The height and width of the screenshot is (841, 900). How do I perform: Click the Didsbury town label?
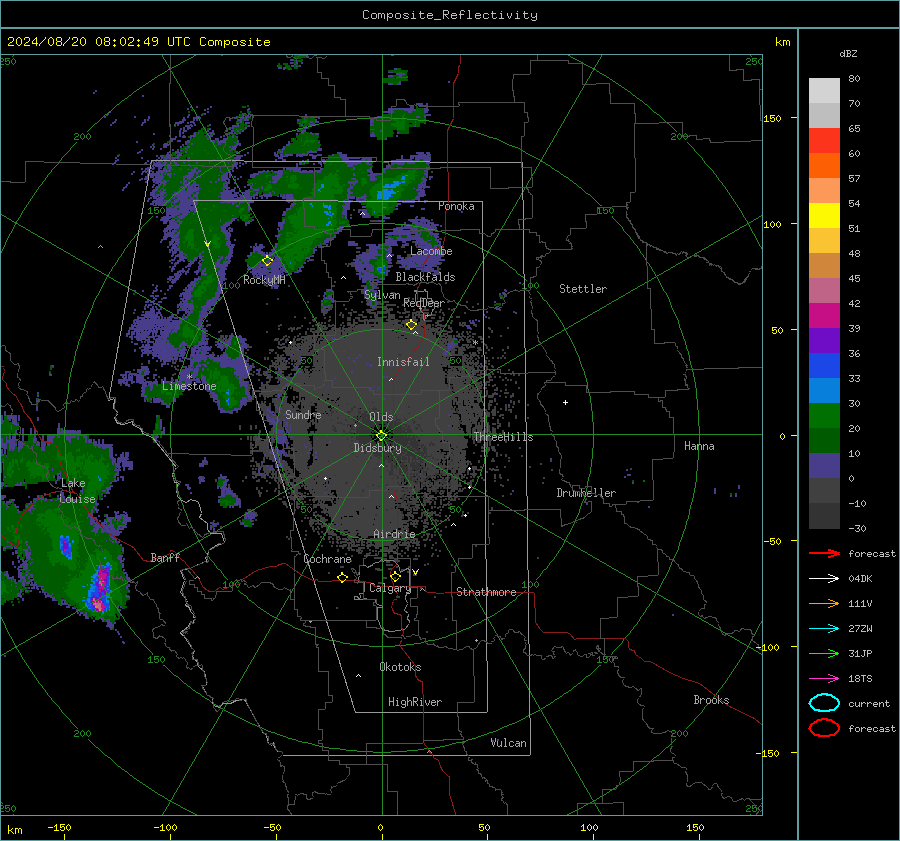pyautogui.click(x=377, y=448)
